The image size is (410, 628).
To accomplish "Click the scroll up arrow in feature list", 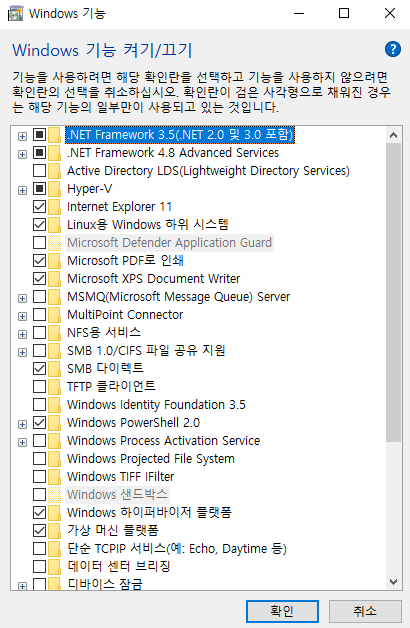I will coord(394,135).
